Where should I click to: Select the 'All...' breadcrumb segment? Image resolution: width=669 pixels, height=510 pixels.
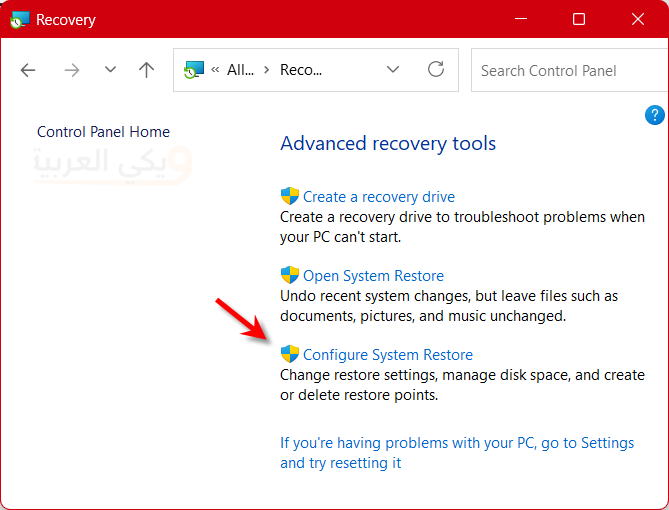click(x=240, y=70)
